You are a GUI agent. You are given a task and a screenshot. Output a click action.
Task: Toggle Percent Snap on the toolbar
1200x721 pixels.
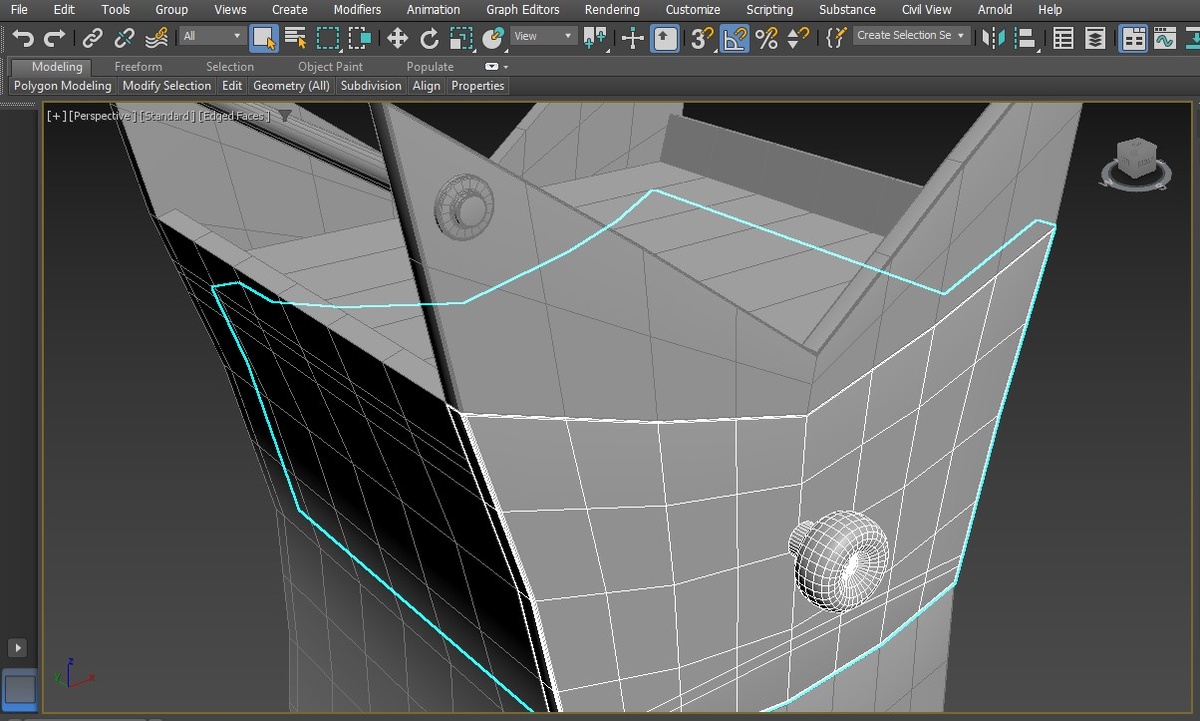click(x=766, y=38)
